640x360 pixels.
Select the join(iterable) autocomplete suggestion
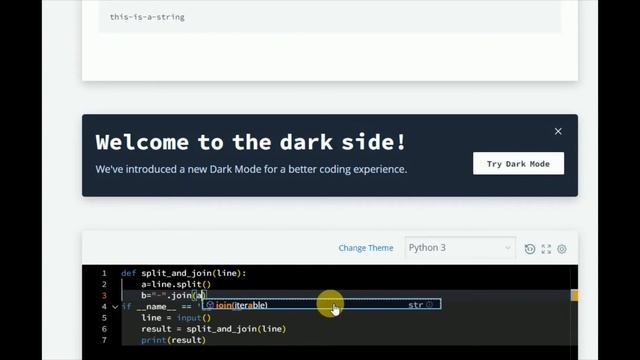click(x=321, y=304)
